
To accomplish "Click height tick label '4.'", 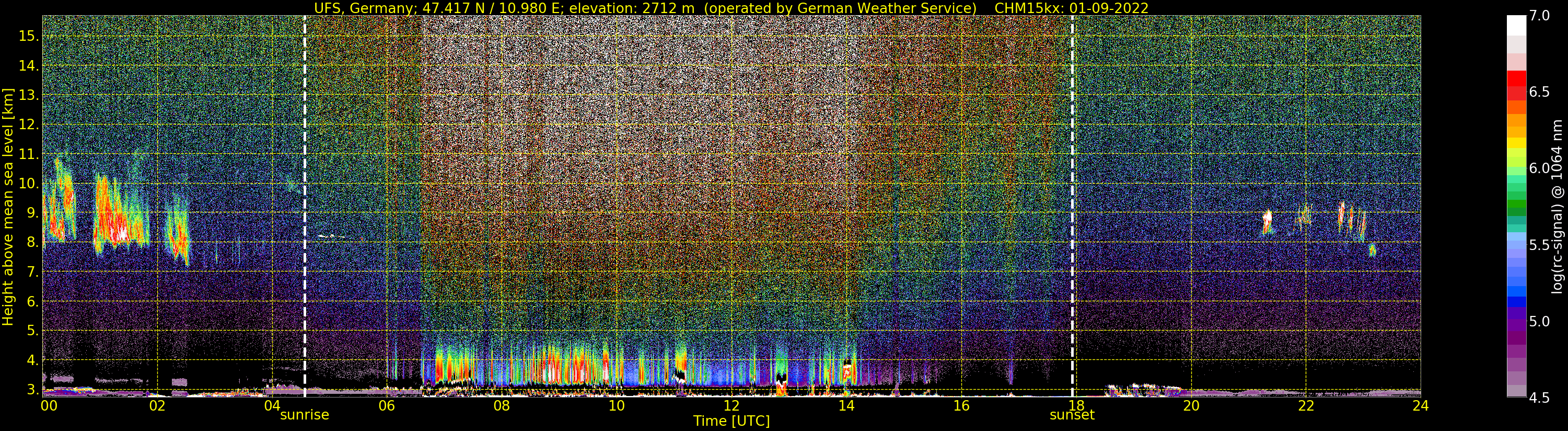I will click(33, 360).
